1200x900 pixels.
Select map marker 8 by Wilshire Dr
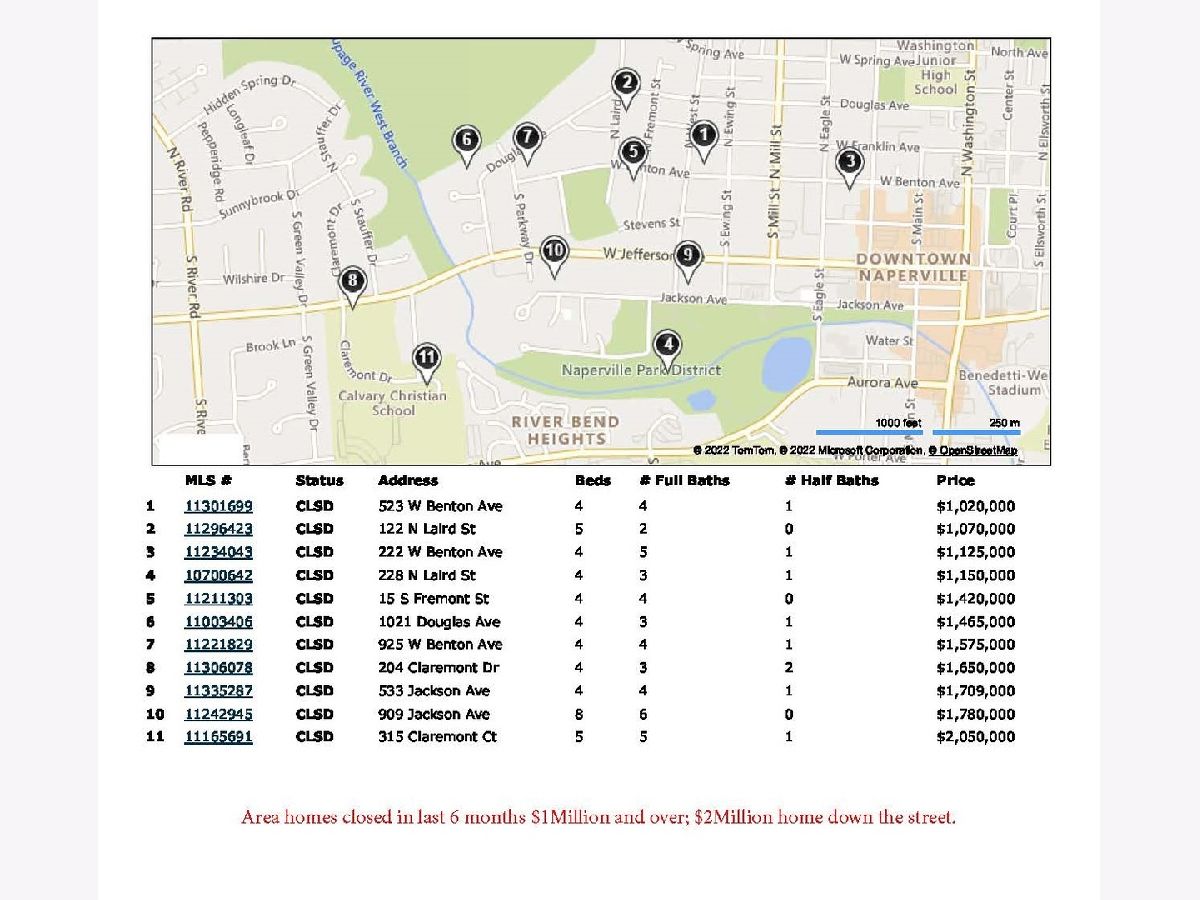(x=351, y=282)
